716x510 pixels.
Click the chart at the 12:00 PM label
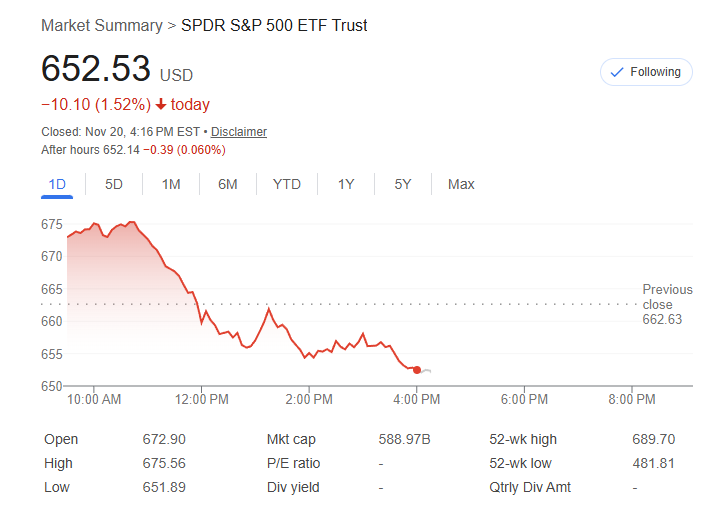pos(202,400)
